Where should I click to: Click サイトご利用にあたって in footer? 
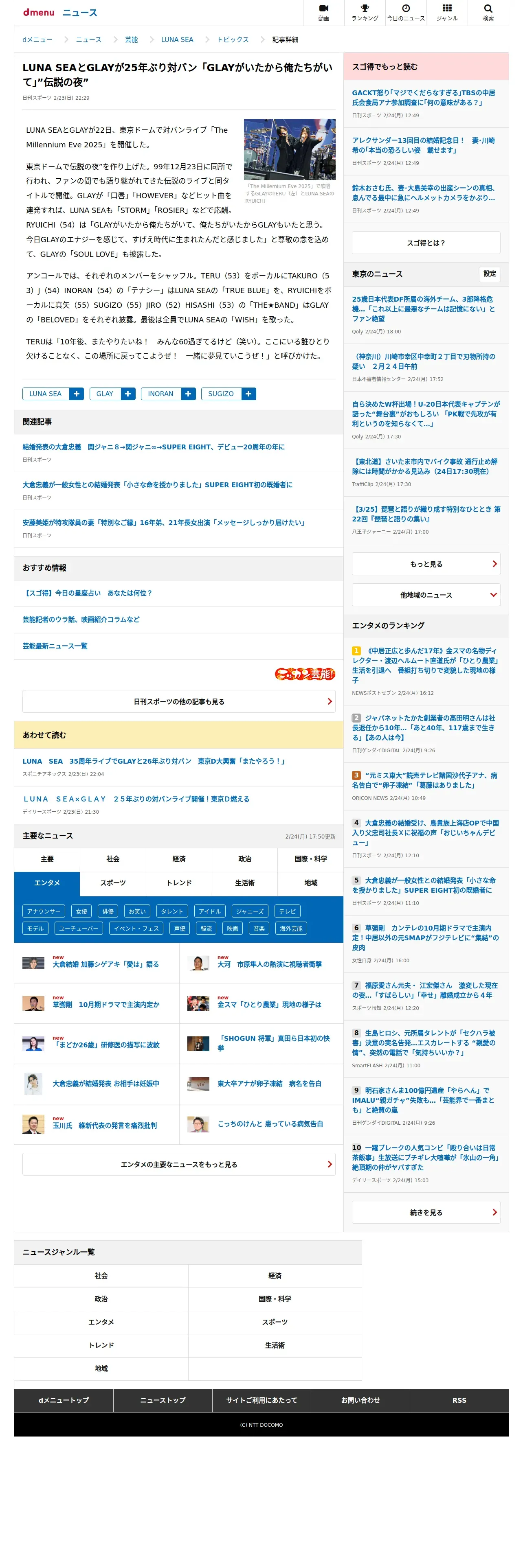(262, 1400)
